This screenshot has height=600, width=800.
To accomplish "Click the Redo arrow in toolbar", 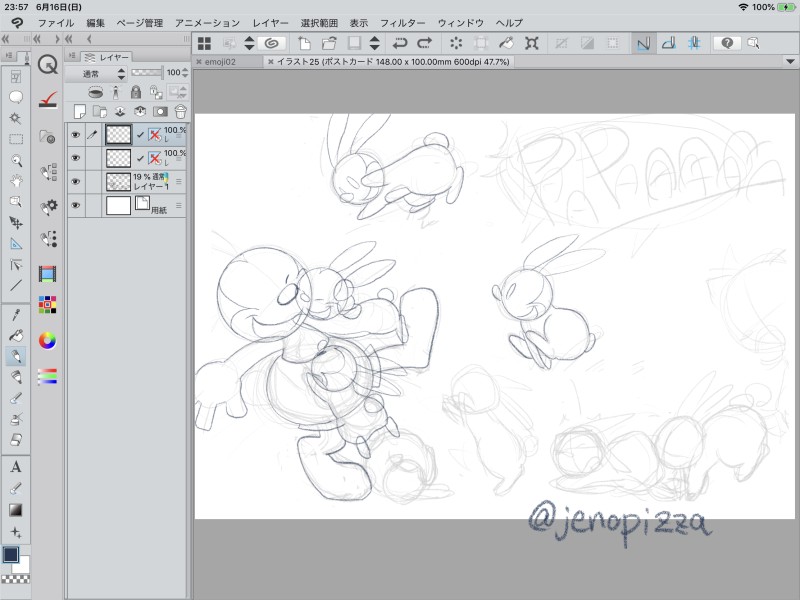I will click(424, 43).
